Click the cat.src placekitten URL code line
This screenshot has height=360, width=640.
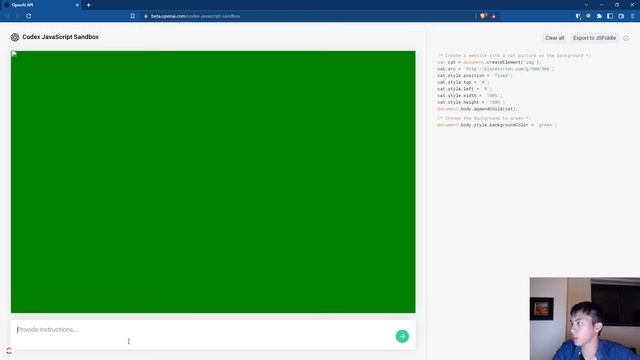click(x=496, y=69)
